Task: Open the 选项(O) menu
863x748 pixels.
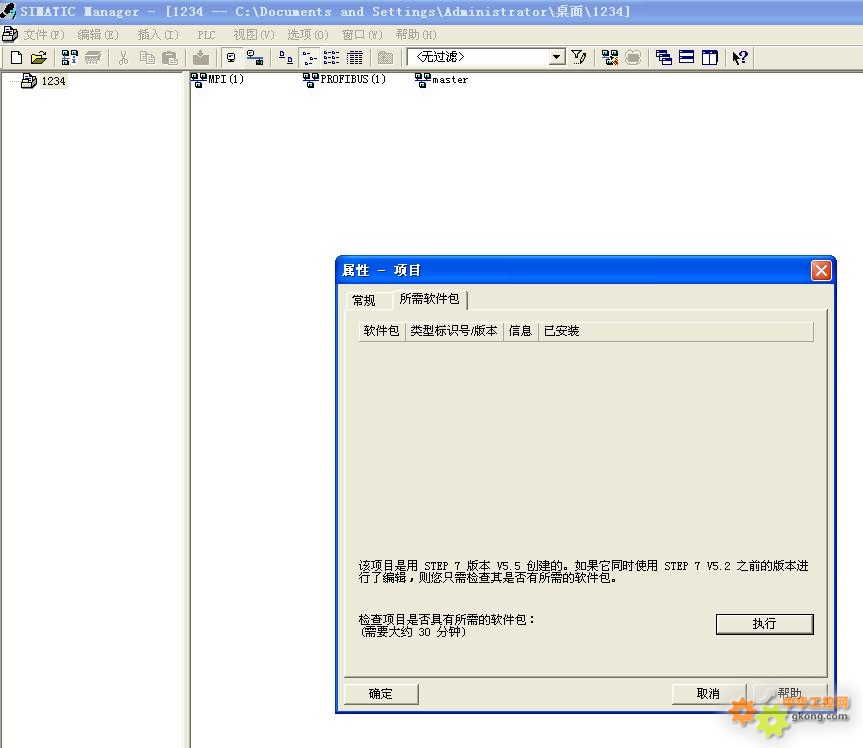Action: click(x=308, y=35)
